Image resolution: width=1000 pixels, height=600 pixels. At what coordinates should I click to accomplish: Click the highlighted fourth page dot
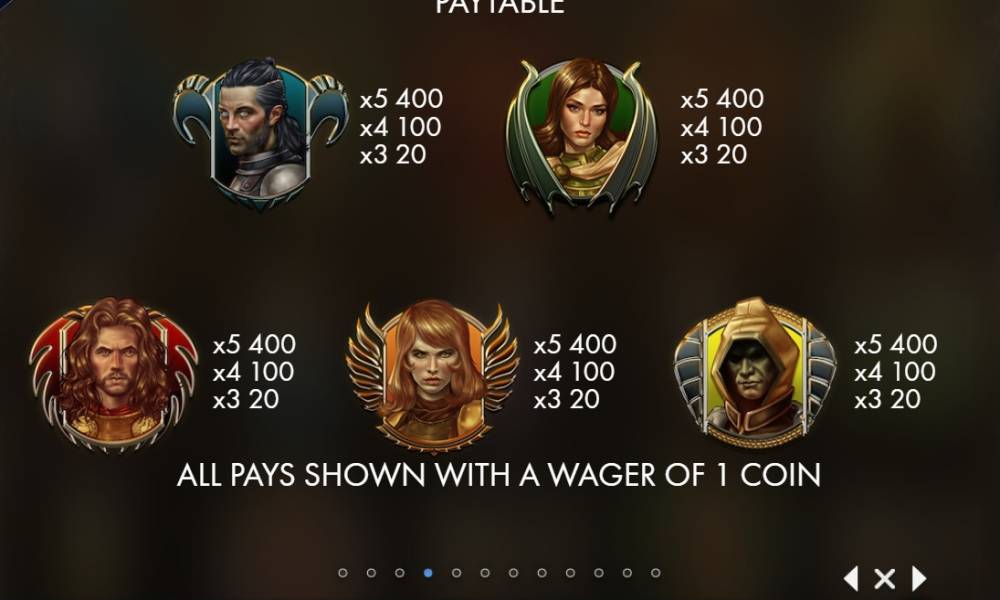coord(428,573)
